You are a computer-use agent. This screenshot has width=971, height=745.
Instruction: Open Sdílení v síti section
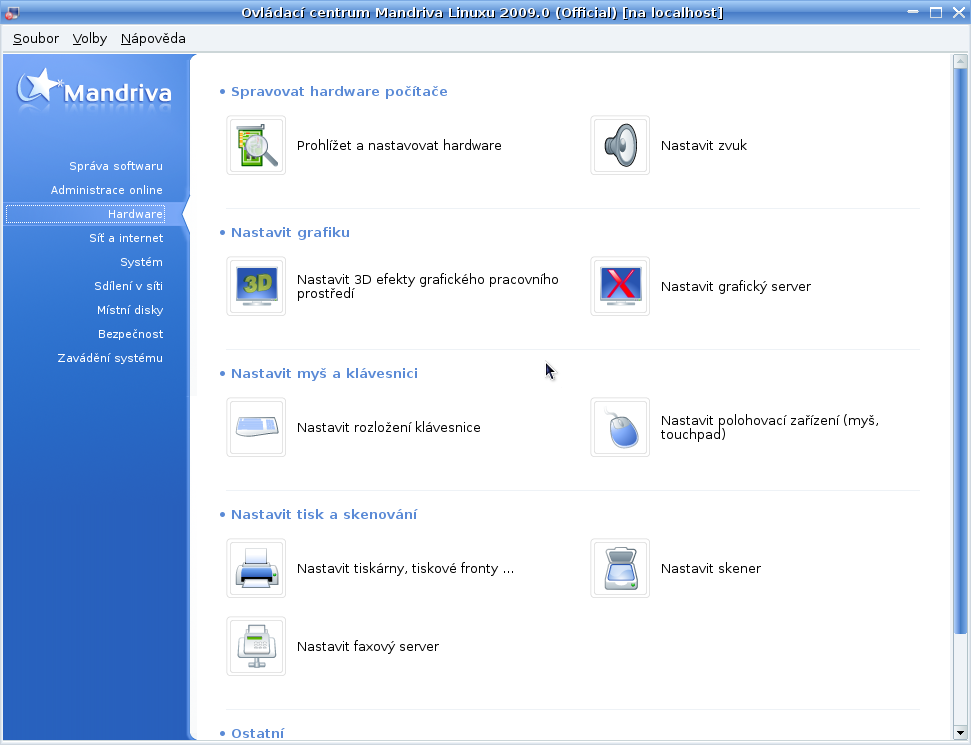[128, 286]
